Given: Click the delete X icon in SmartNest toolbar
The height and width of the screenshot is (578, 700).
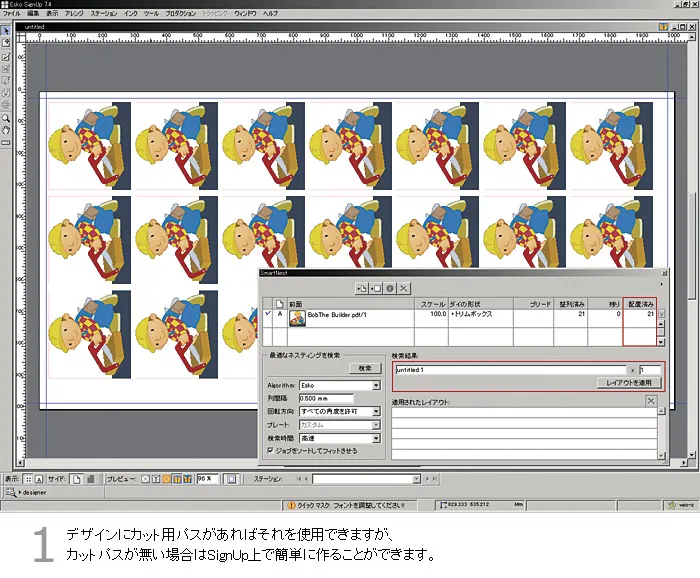Looking at the screenshot, I should pyautogui.click(x=403, y=288).
